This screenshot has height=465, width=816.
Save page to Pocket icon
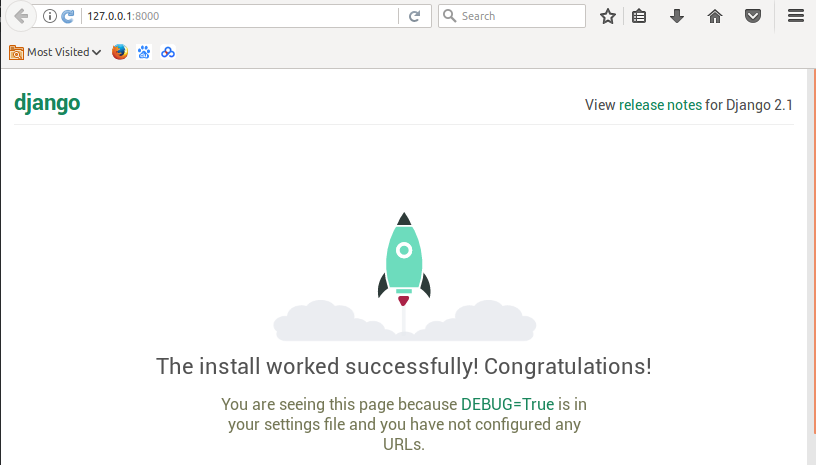[753, 16]
